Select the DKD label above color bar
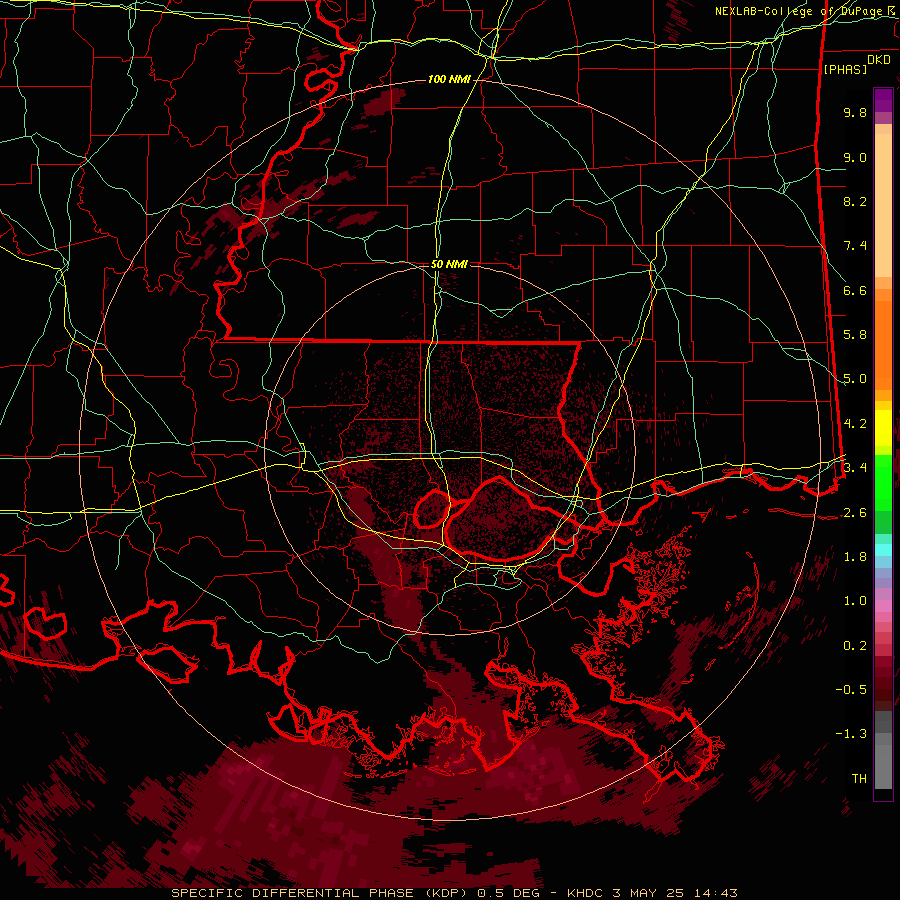900x900 pixels. pyautogui.click(x=879, y=60)
